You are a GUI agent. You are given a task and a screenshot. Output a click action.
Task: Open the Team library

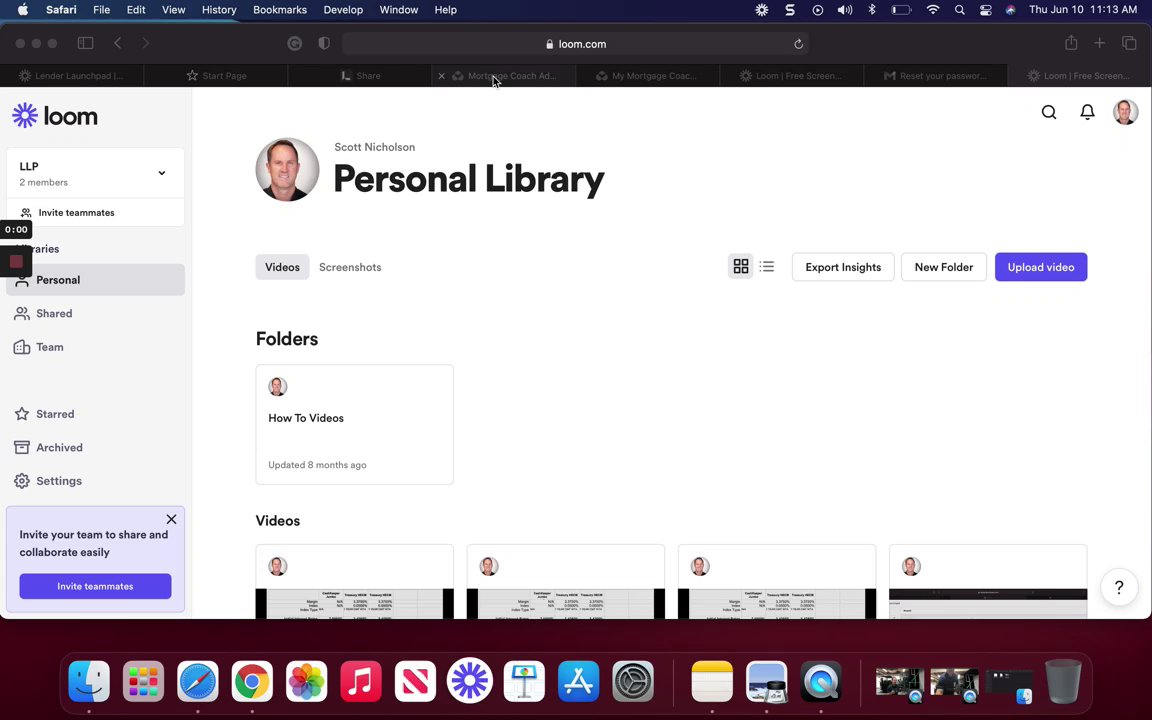96,347
